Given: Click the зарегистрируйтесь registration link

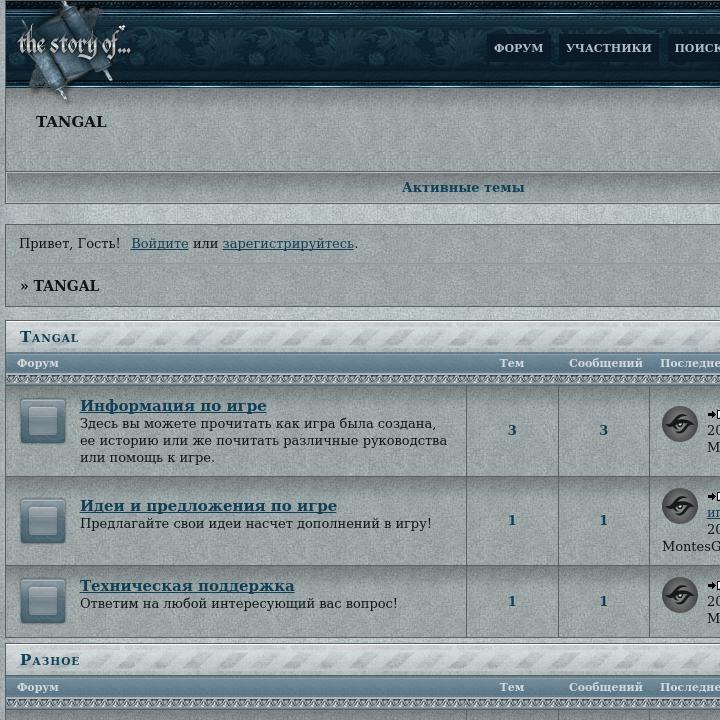Looking at the screenshot, I should (x=288, y=243).
